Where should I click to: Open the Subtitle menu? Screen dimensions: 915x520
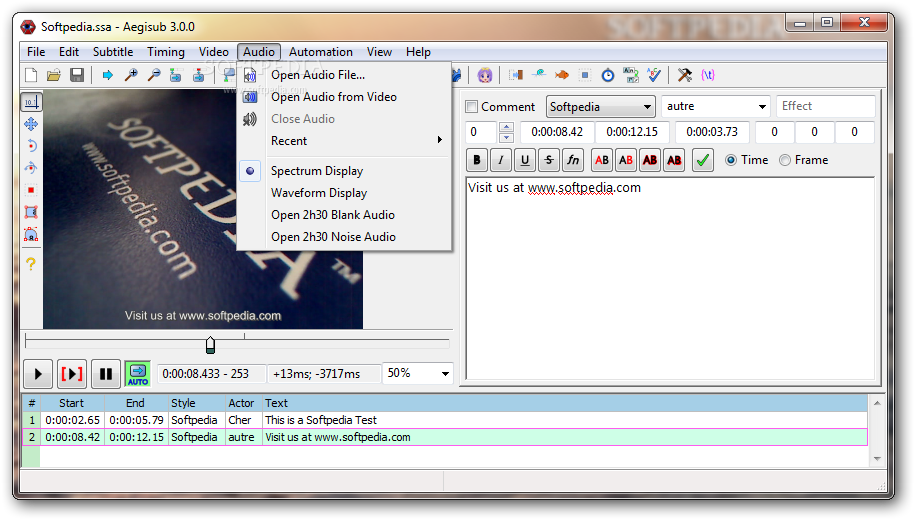tap(113, 52)
